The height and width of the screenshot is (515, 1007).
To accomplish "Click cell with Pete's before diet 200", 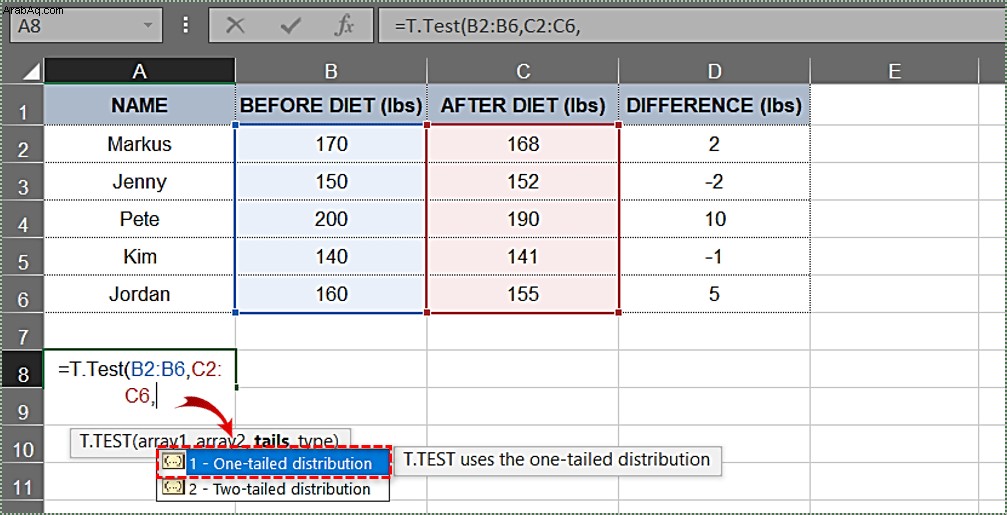I will [x=331, y=220].
